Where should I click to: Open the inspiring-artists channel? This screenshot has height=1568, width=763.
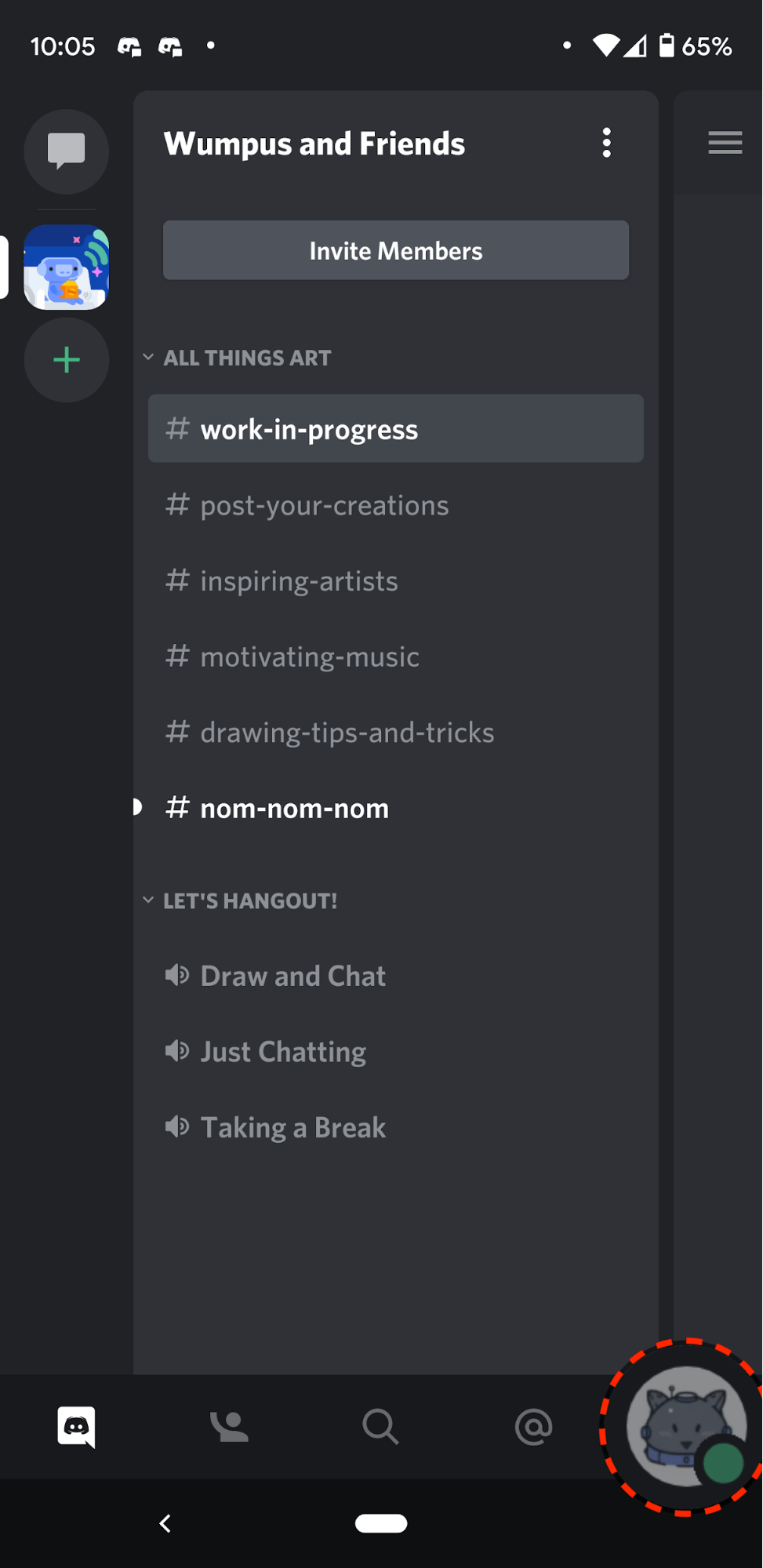(300, 580)
